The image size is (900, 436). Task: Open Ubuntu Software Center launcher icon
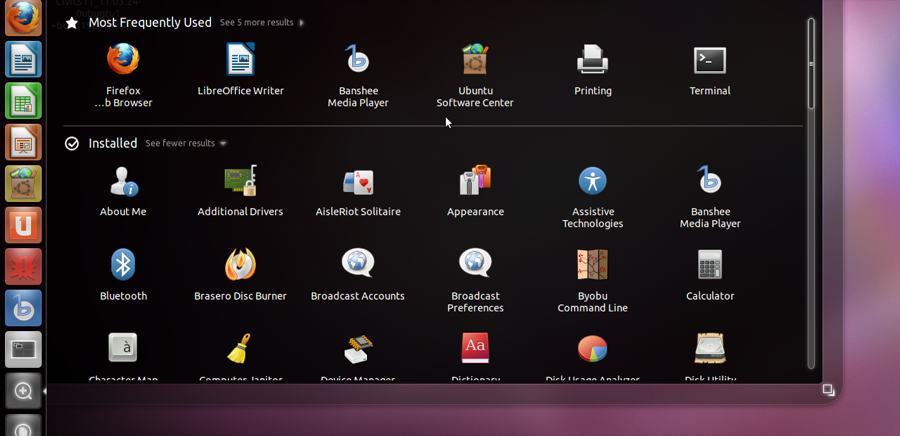click(x=24, y=184)
